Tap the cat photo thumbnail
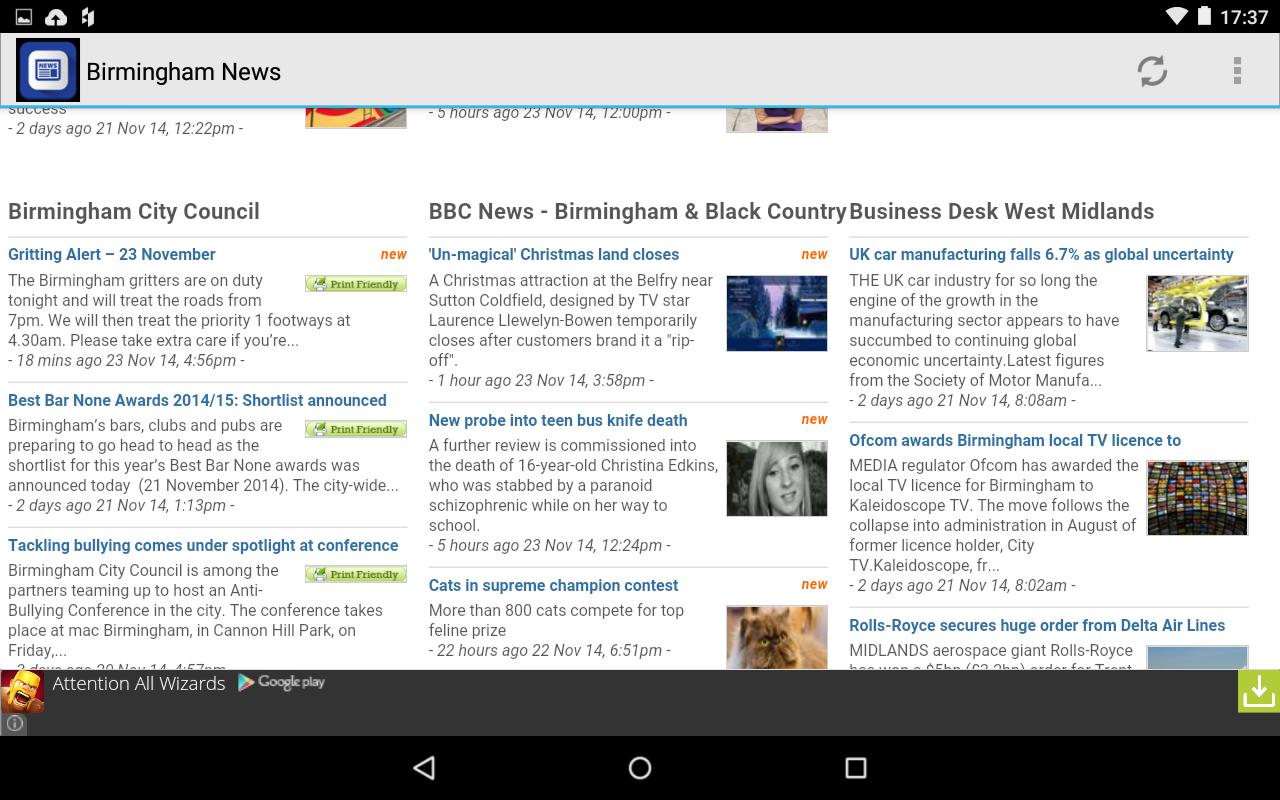This screenshot has width=1280, height=800. pyautogui.click(x=777, y=637)
